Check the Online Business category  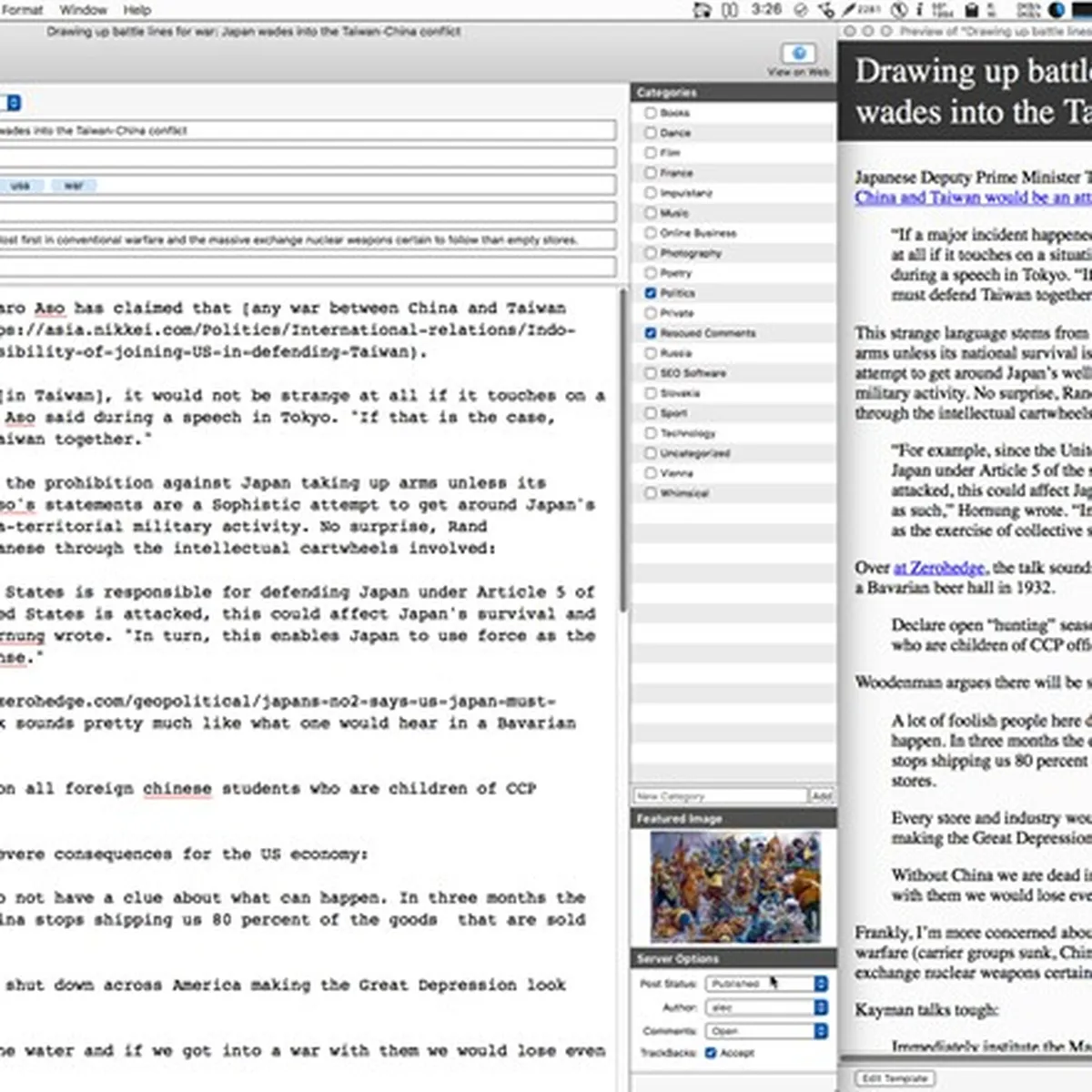point(650,233)
